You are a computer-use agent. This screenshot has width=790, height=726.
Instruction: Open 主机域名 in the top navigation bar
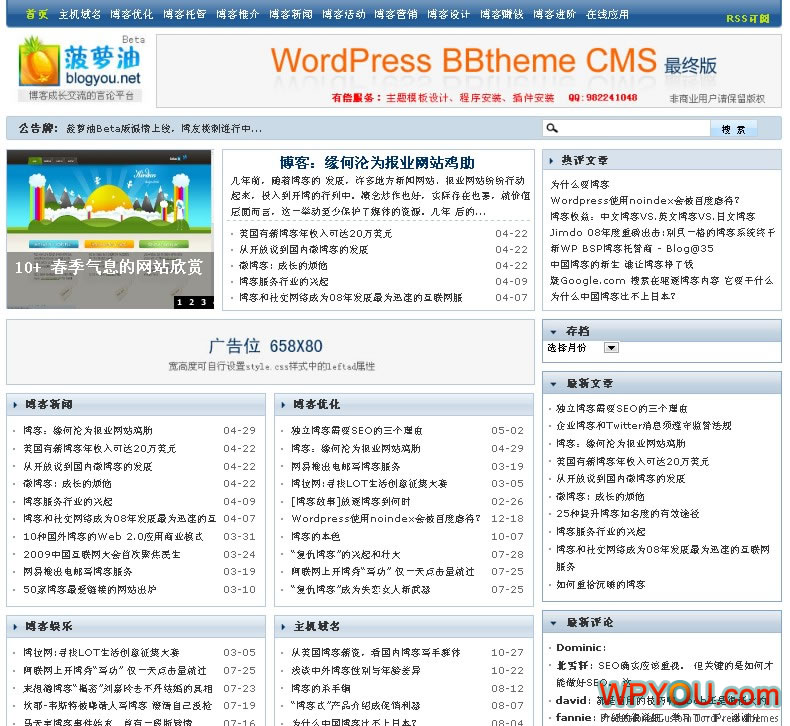[x=80, y=14]
